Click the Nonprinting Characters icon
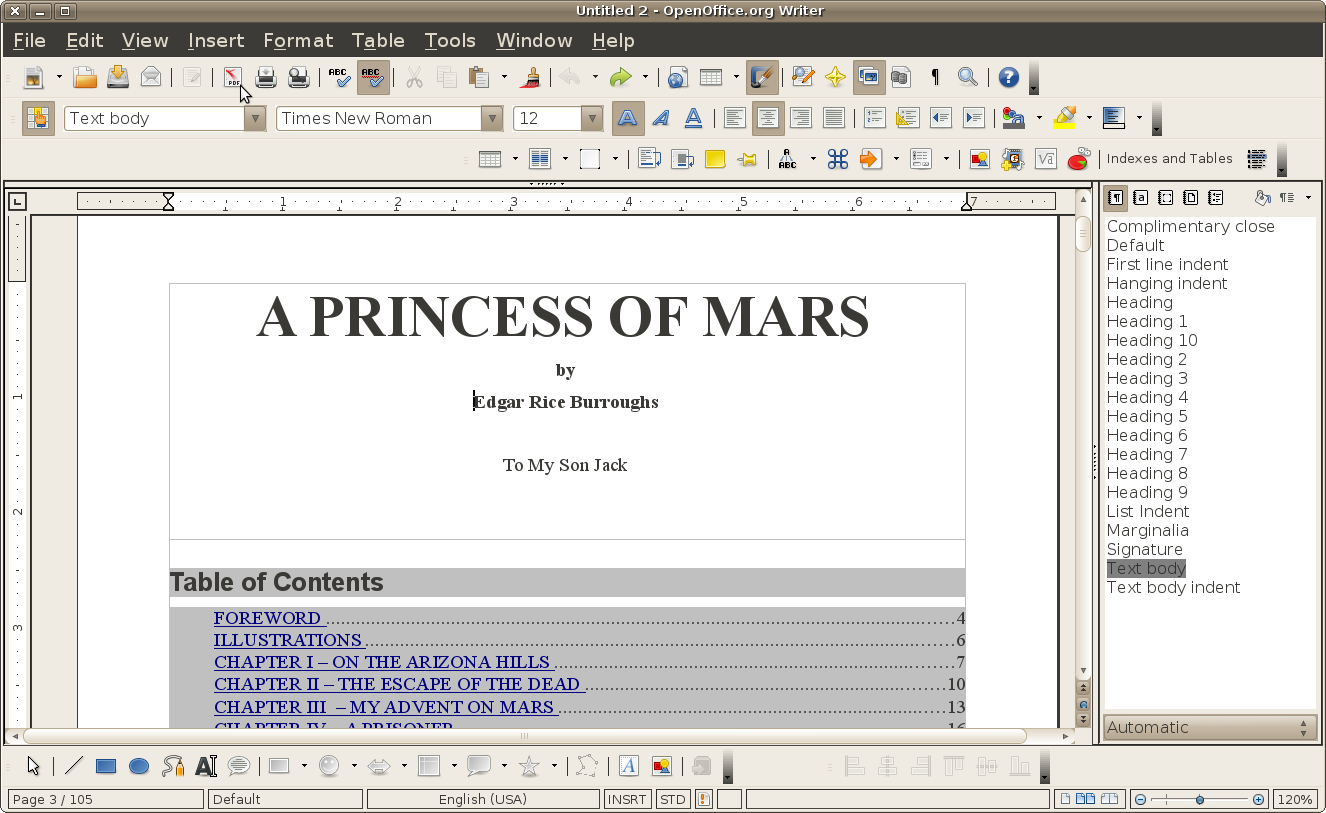This screenshot has height=813, width=1326. (x=934, y=77)
